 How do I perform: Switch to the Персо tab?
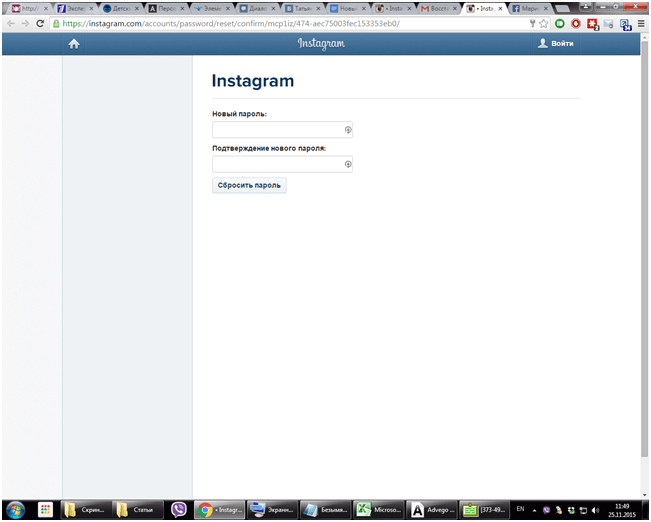(x=166, y=8)
